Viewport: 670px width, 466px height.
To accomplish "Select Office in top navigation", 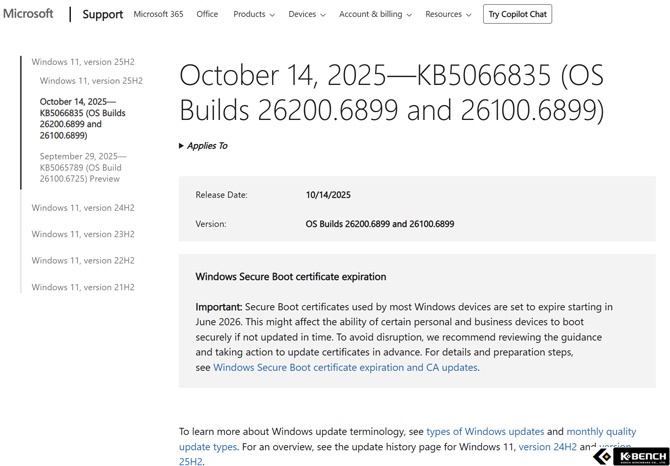I will [207, 14].
